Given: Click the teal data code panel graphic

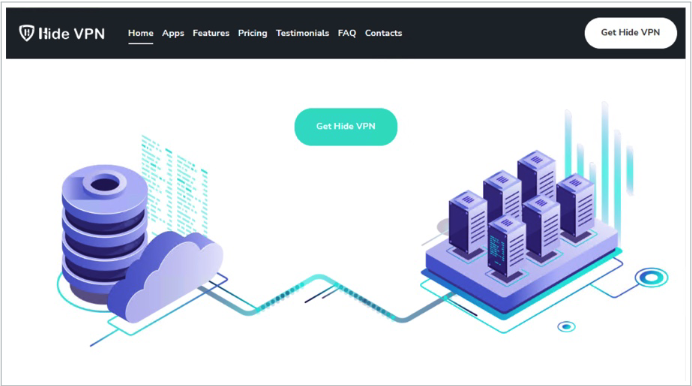Looking at the screenshot, I should point(174,185).
